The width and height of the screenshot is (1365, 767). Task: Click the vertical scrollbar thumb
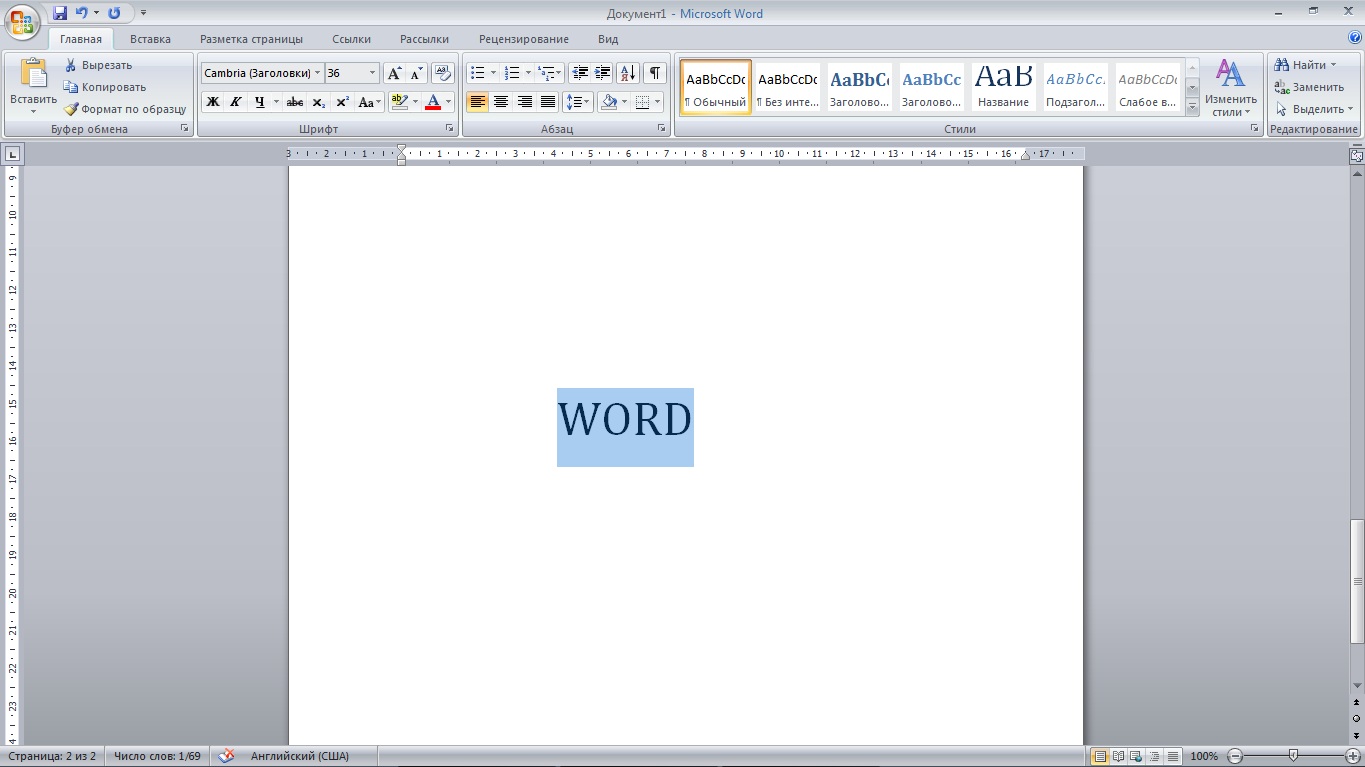click(1357, 582)
